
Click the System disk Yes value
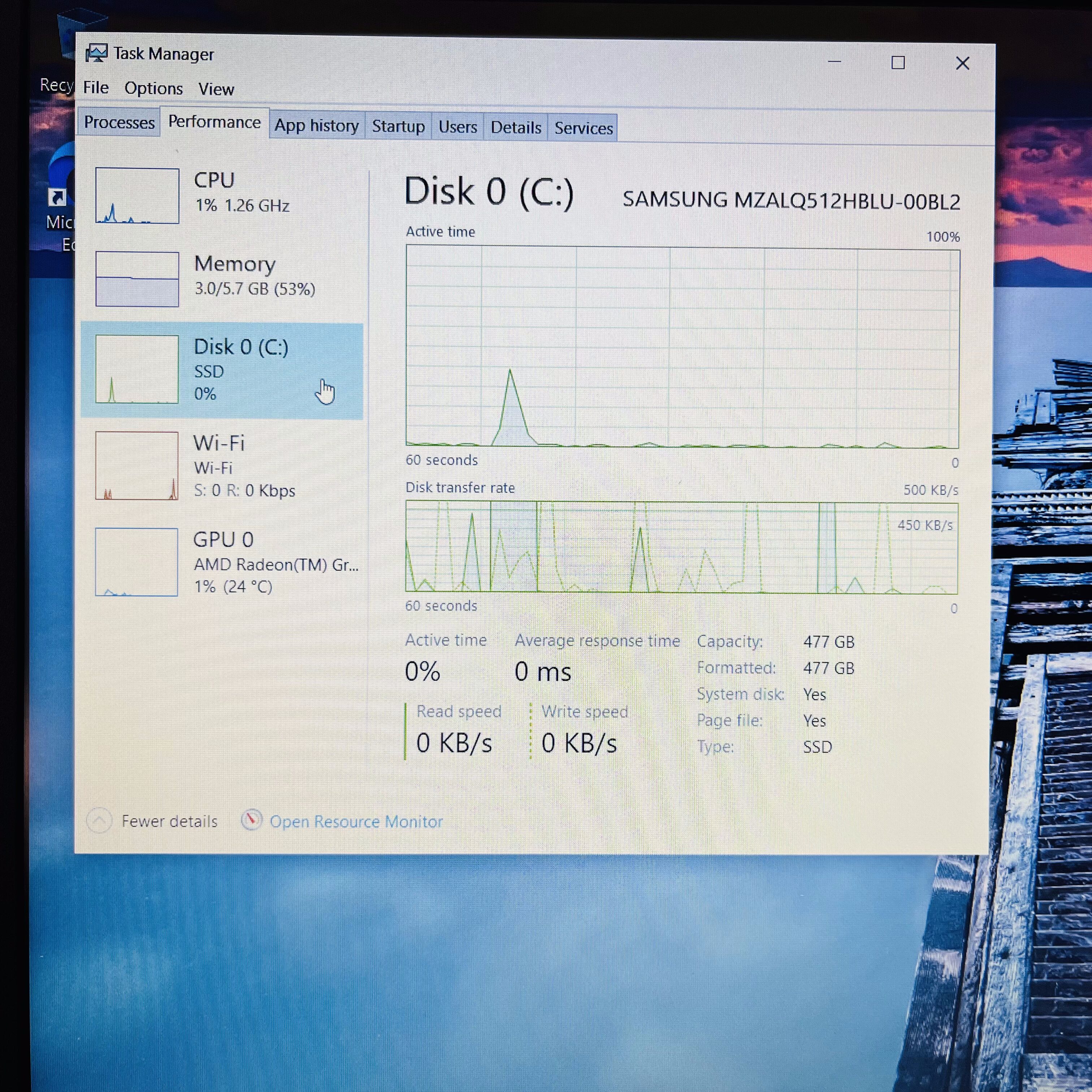pyautogui.click(x=814, y=694)
